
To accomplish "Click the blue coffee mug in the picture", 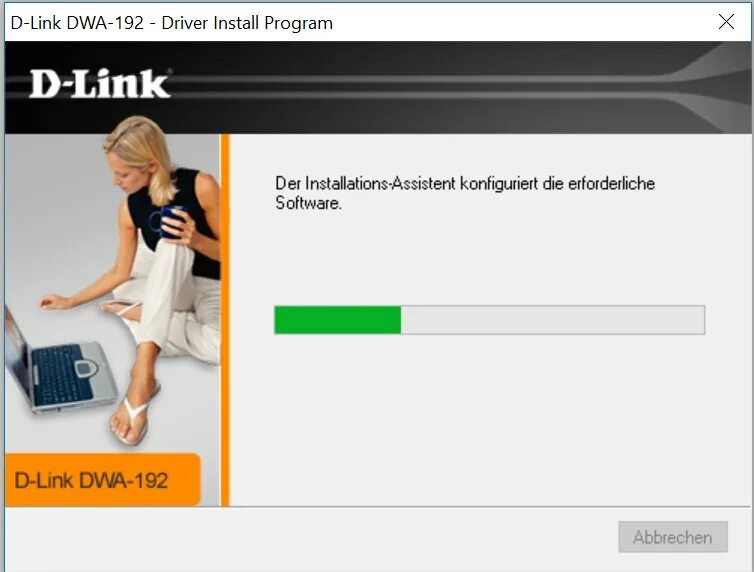I will point(171,222).
